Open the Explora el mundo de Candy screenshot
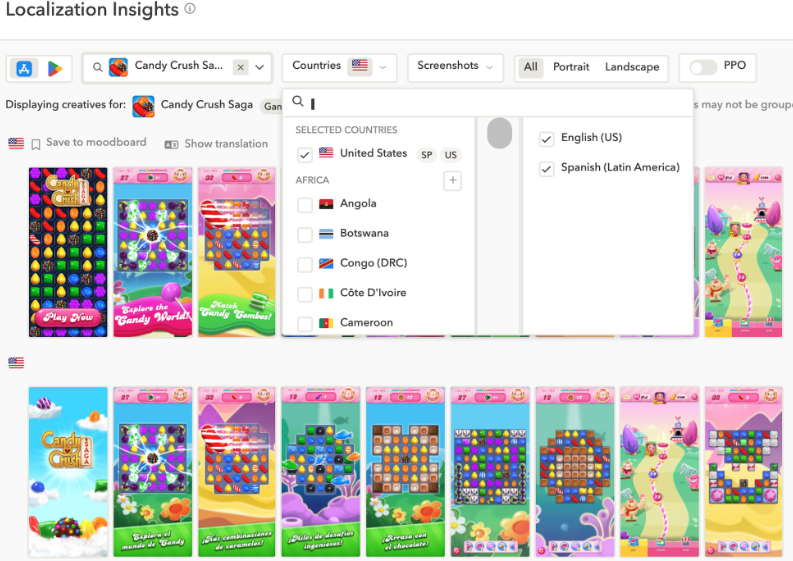This screenshot has height=561, width=793. pos(153,472)
